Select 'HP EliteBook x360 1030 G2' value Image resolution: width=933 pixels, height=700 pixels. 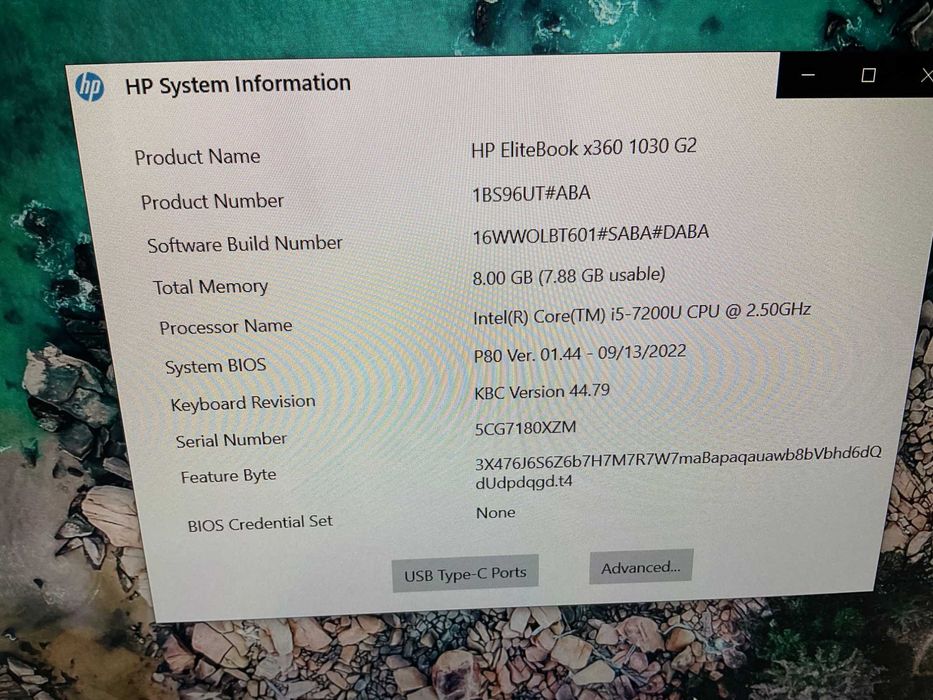tap(584, 148)
